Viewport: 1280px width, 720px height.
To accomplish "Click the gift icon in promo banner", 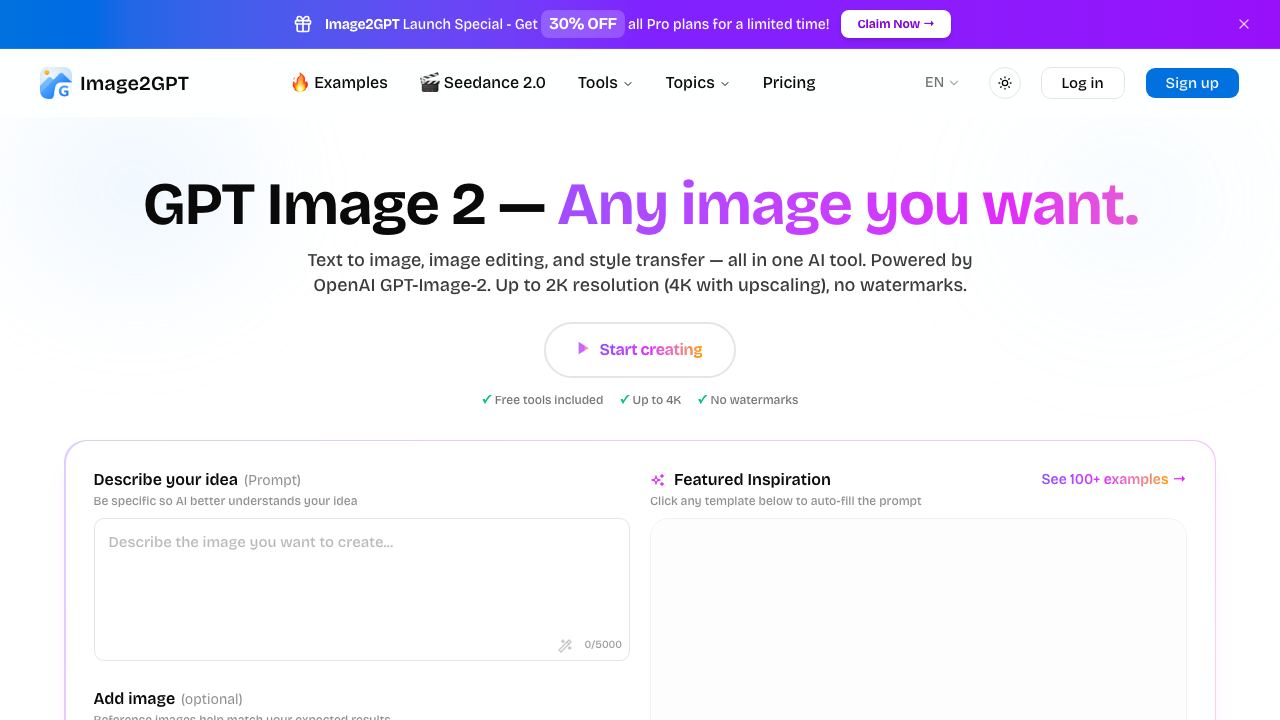I will [303, 24].
